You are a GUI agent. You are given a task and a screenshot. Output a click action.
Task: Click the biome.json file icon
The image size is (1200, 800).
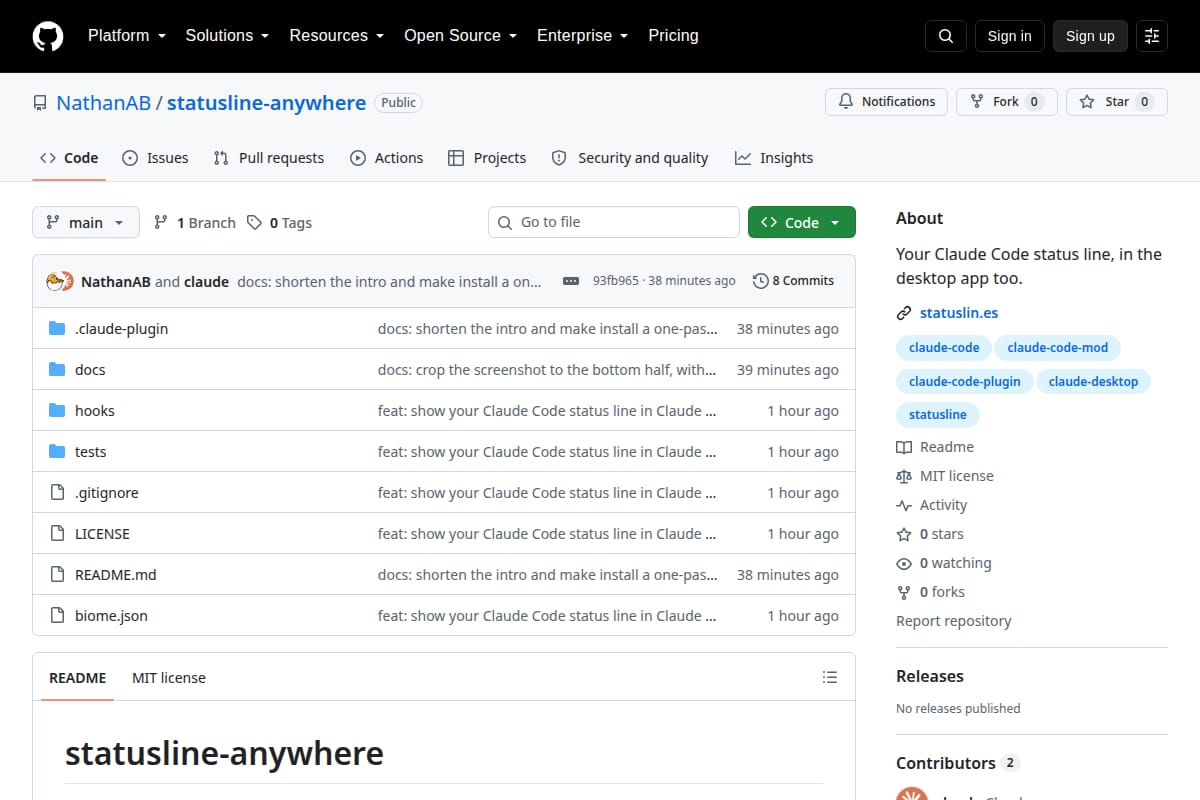coord(57,616)
